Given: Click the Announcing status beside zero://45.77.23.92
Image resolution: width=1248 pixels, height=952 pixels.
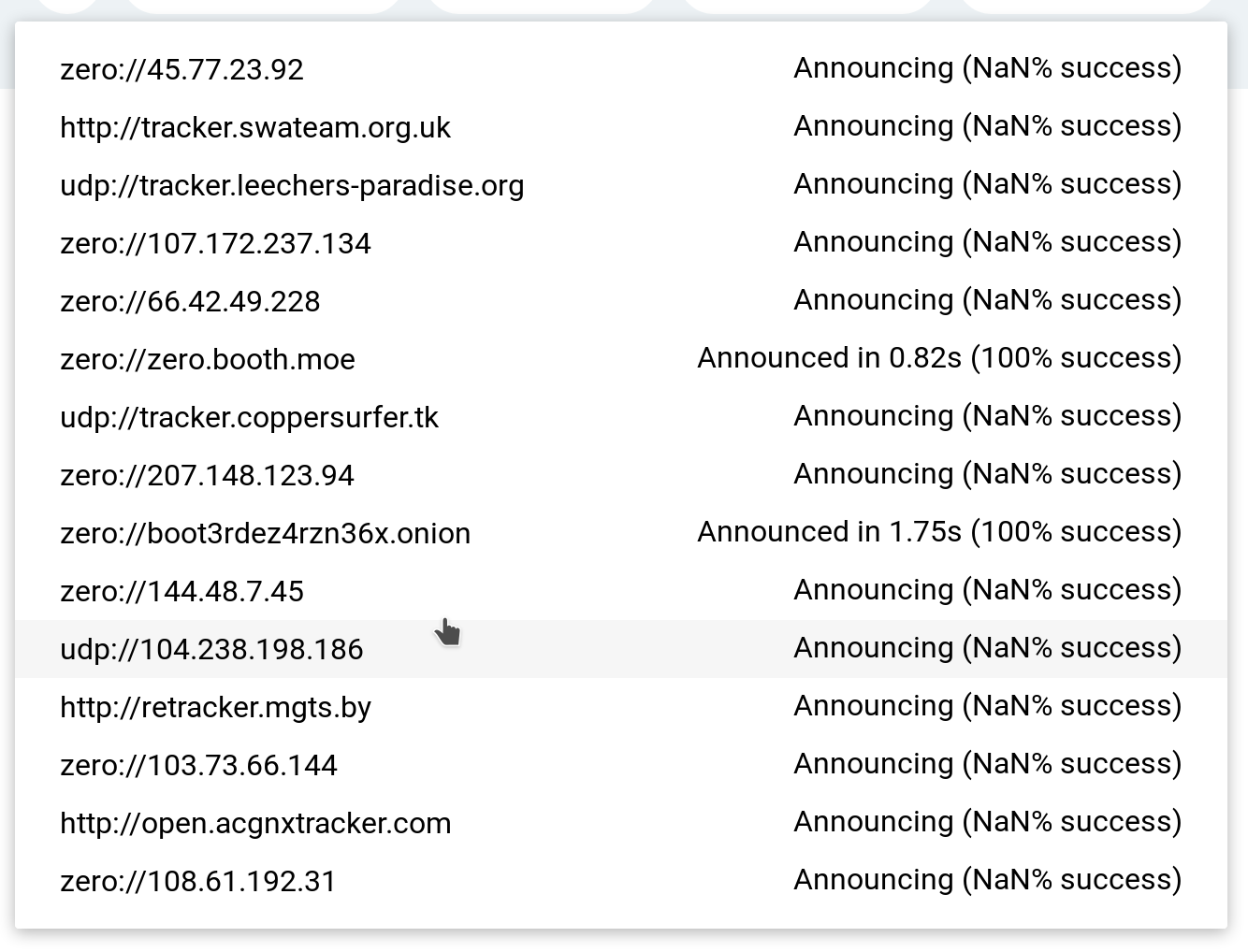Looking at the screenshot, I should click(987, 68).
